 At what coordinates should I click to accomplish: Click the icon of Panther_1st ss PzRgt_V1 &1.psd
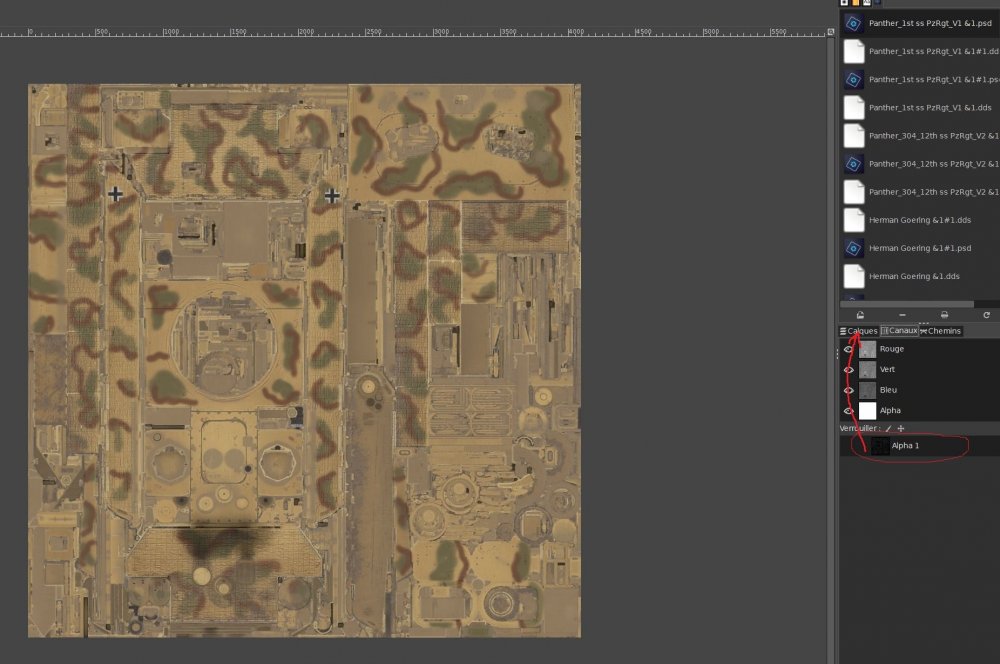click(x=853, y=23)
